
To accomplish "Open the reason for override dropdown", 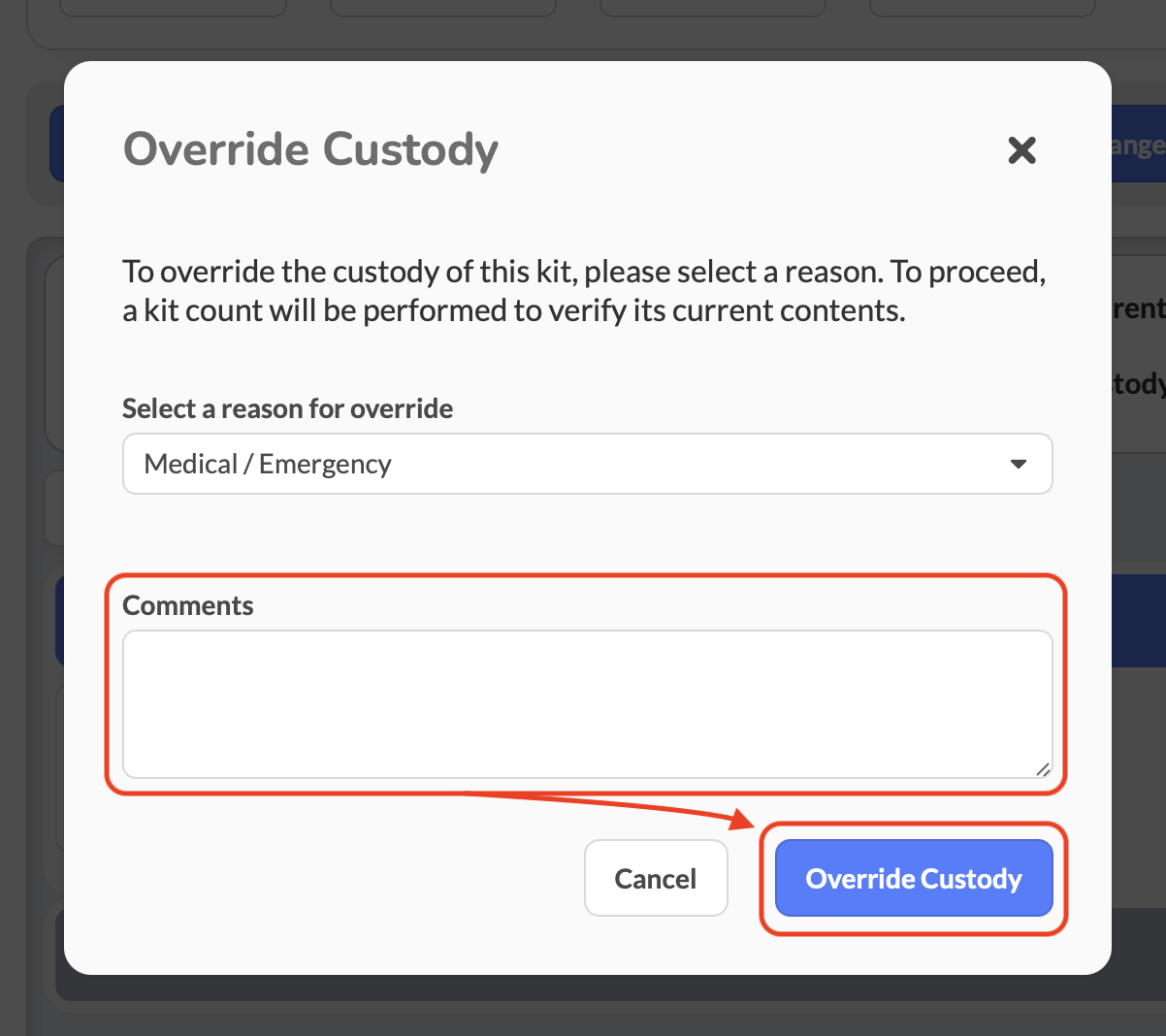I will [587, 464].
